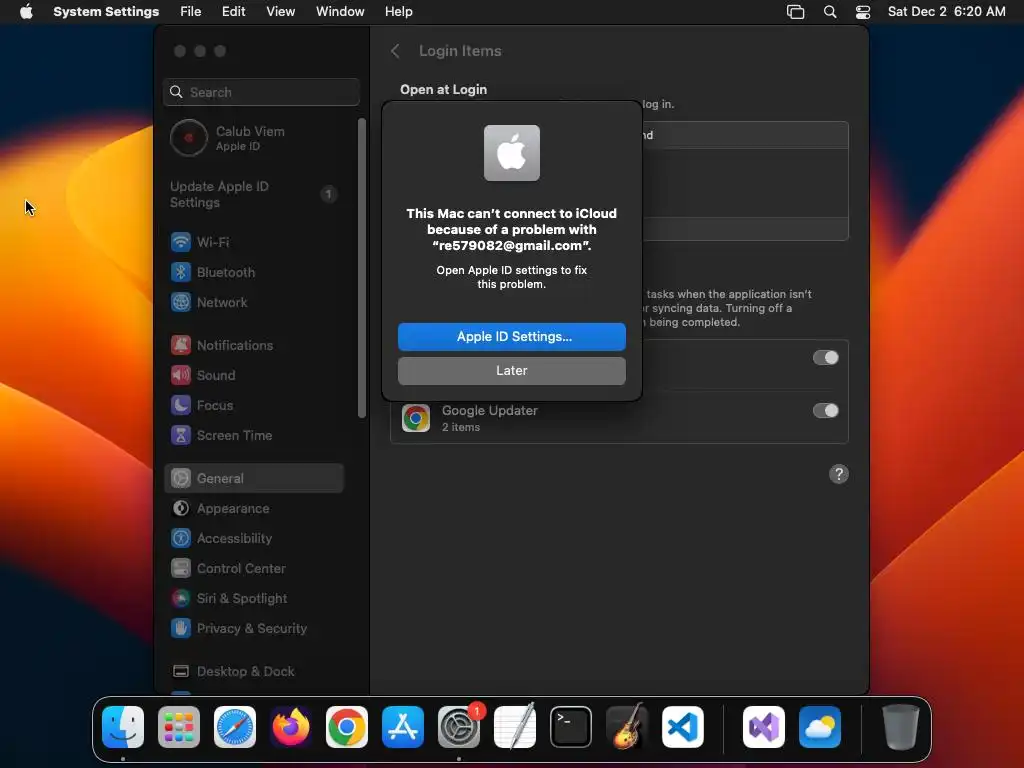The height and width of the screenshot is (768, 1024).
Task: Open Accessibility settings
Action: pyautogui.click(x=255, y=538)
